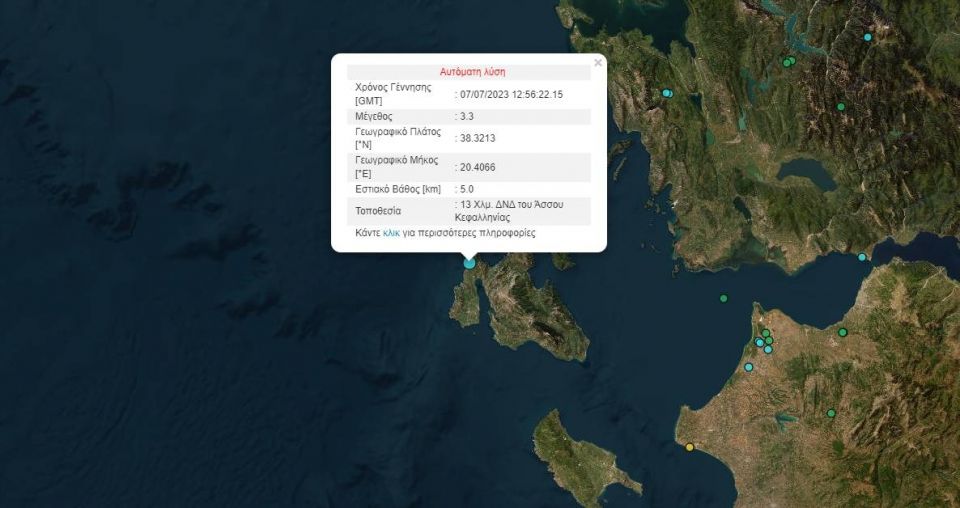This screenshot has width=960, height=508.
Task: Click the magnitude value 3.3 in popup
Action: [466, 117]
